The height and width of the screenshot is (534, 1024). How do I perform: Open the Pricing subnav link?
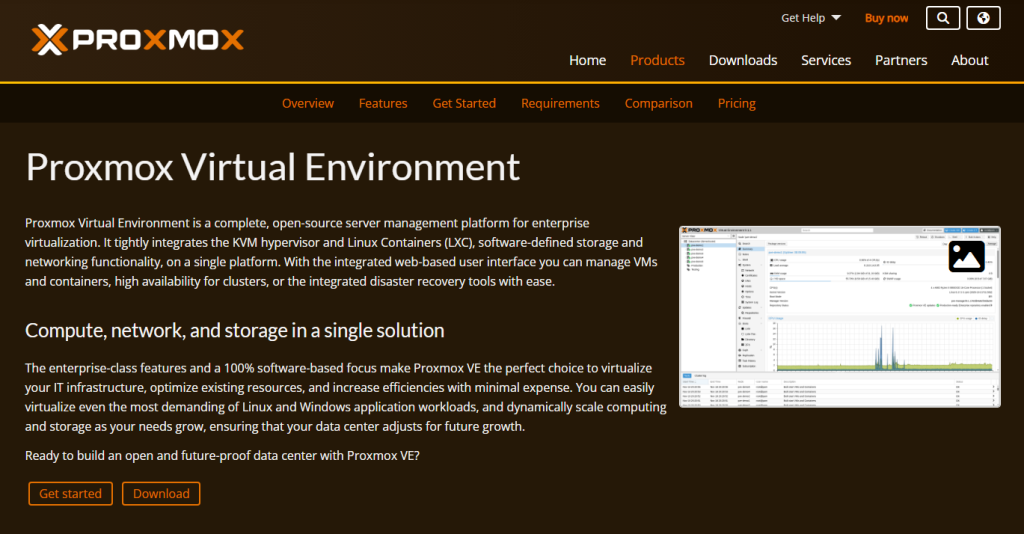[736, 103]
